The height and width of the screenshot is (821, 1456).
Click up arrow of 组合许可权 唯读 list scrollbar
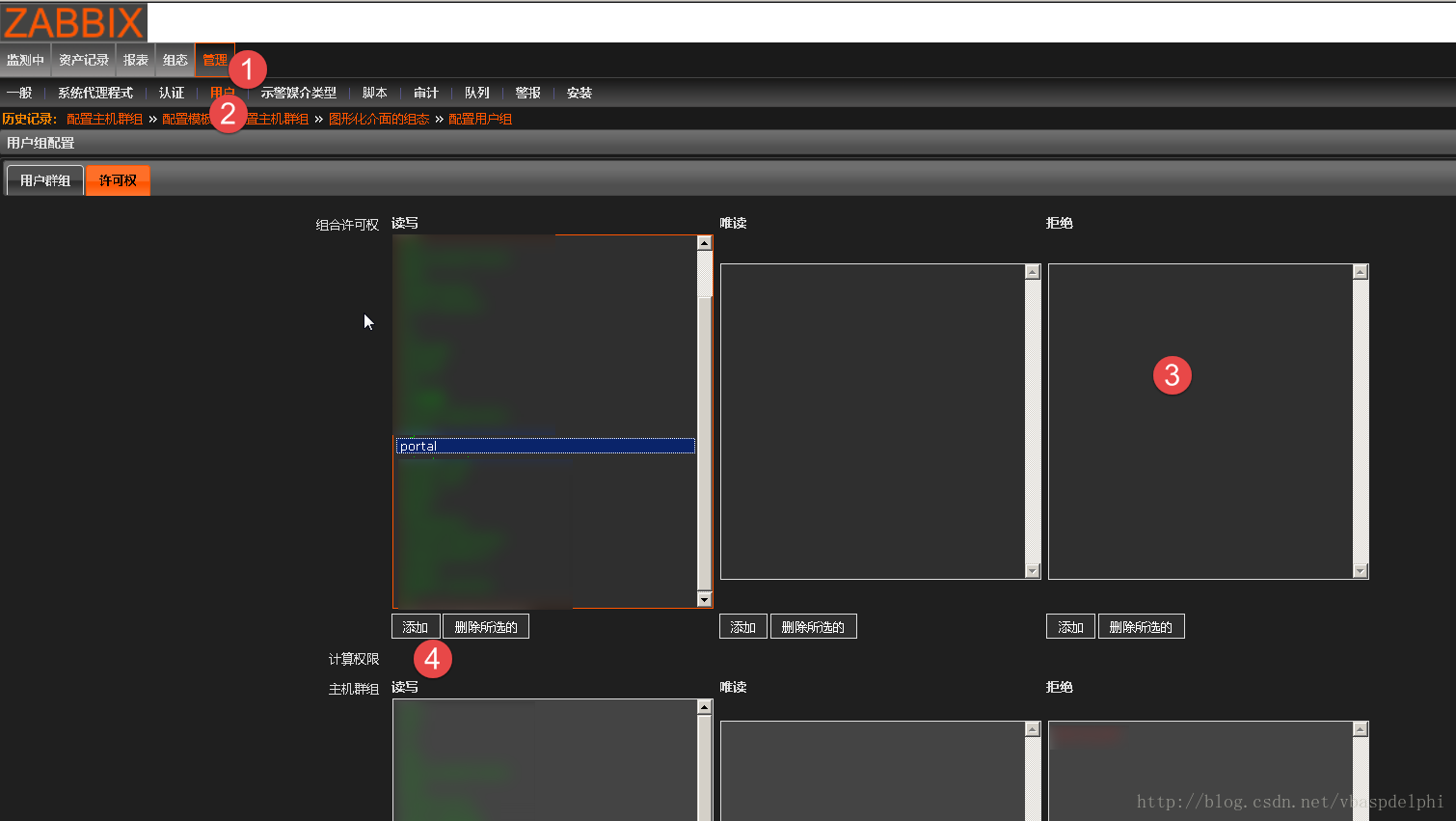[1033, 272]
